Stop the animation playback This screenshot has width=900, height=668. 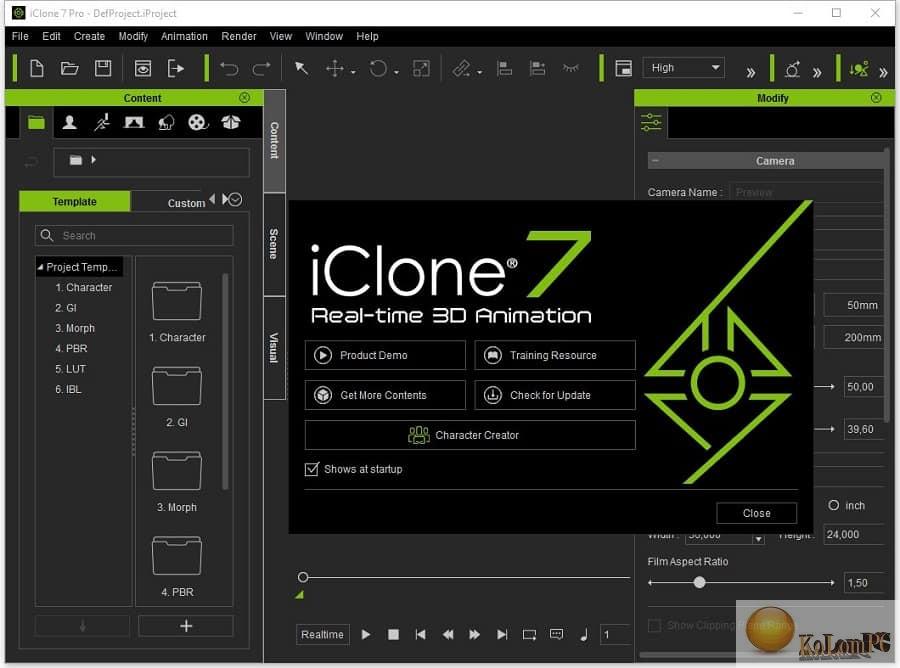point(393,635)
